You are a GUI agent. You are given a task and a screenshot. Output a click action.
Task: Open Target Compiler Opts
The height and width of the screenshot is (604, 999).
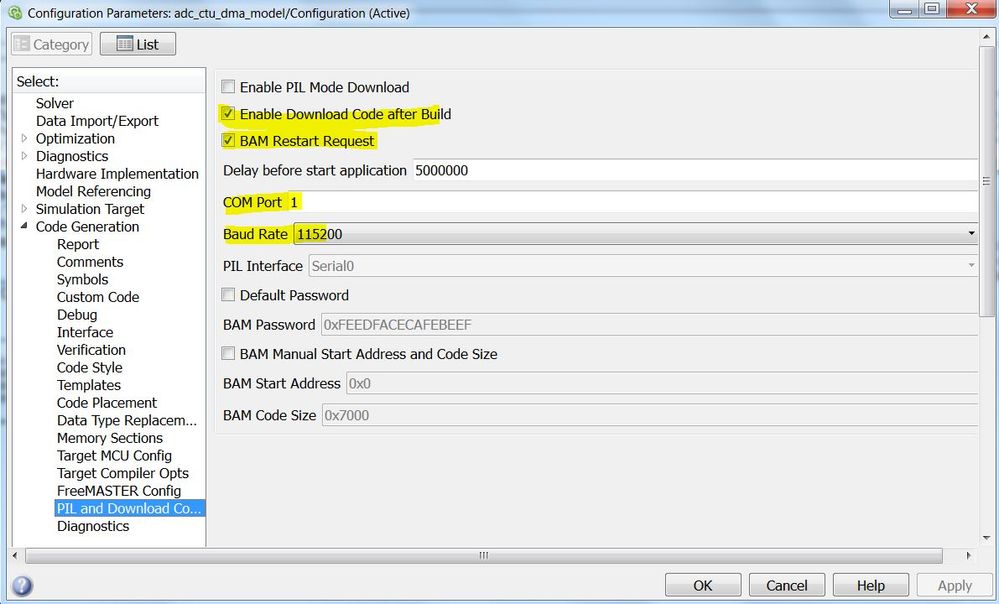(x=122, y=473)
